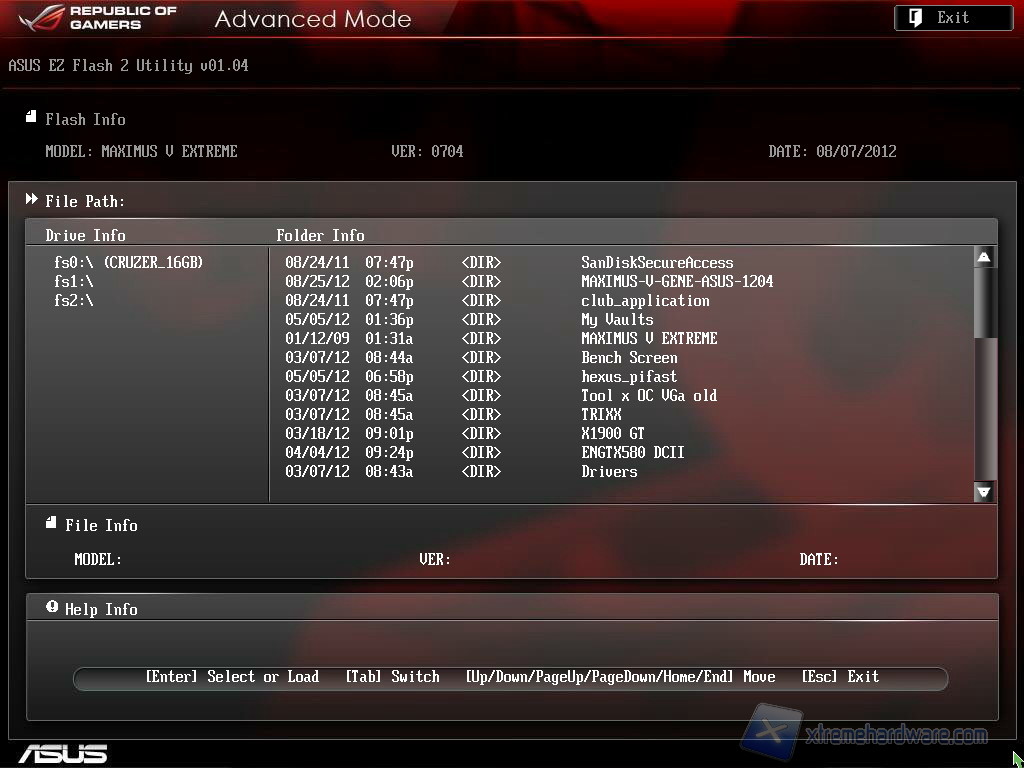
Task: Select the fs2:\ drive
Action: click(74, 300)
